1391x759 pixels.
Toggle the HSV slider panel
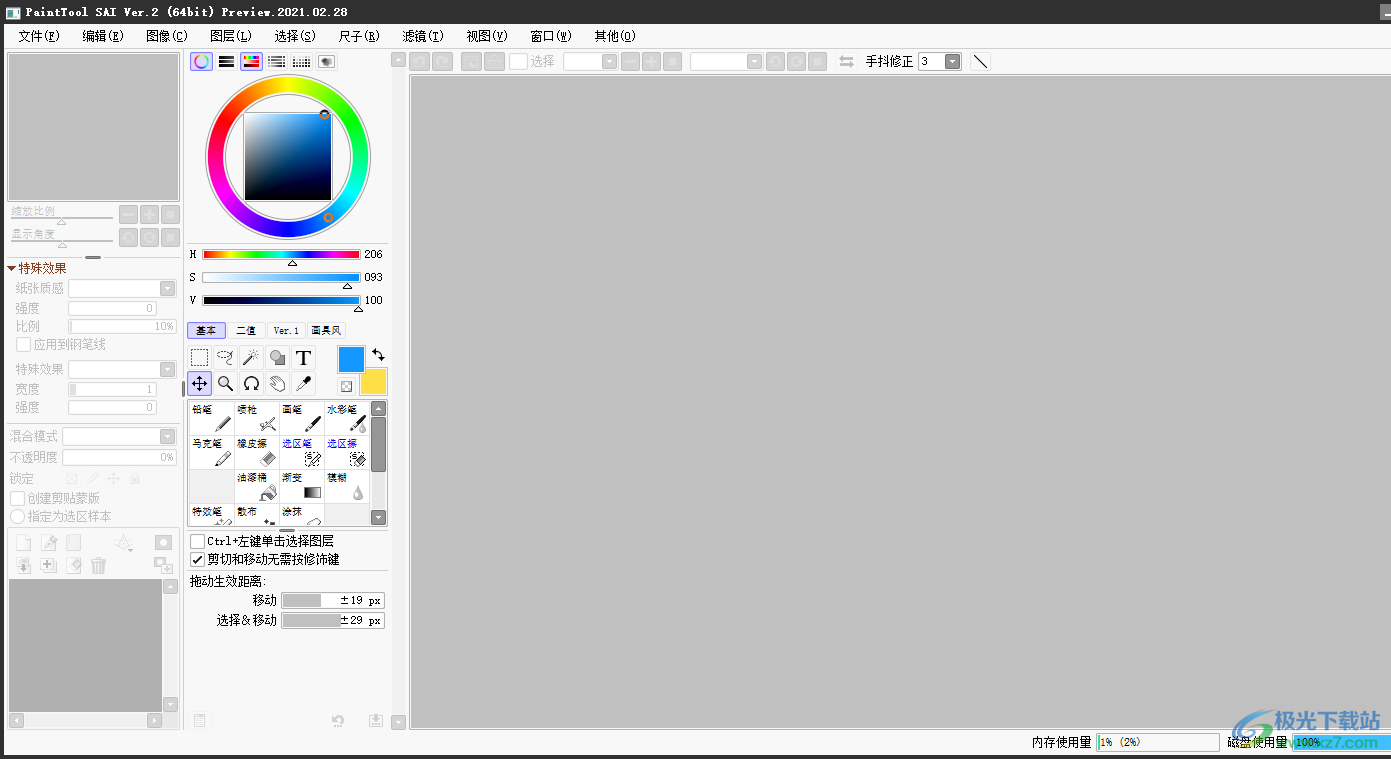coord(252,61)
